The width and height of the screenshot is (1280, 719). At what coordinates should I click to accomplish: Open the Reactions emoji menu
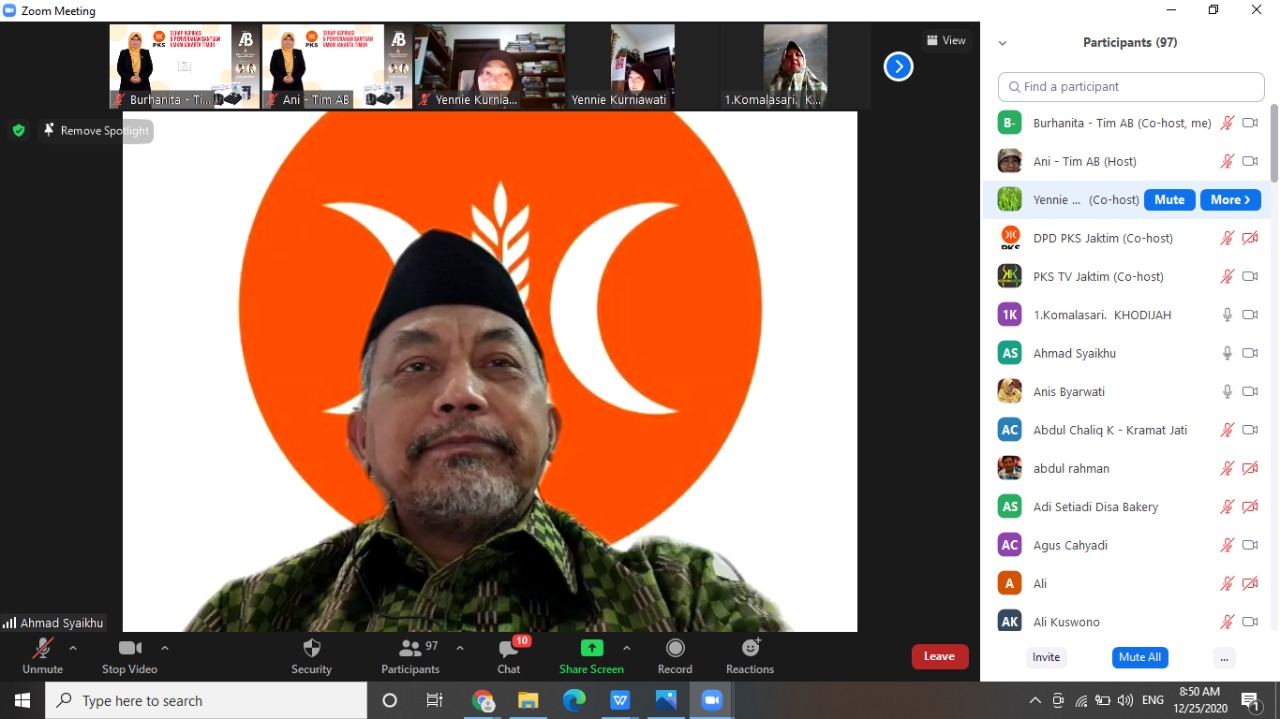750,648
